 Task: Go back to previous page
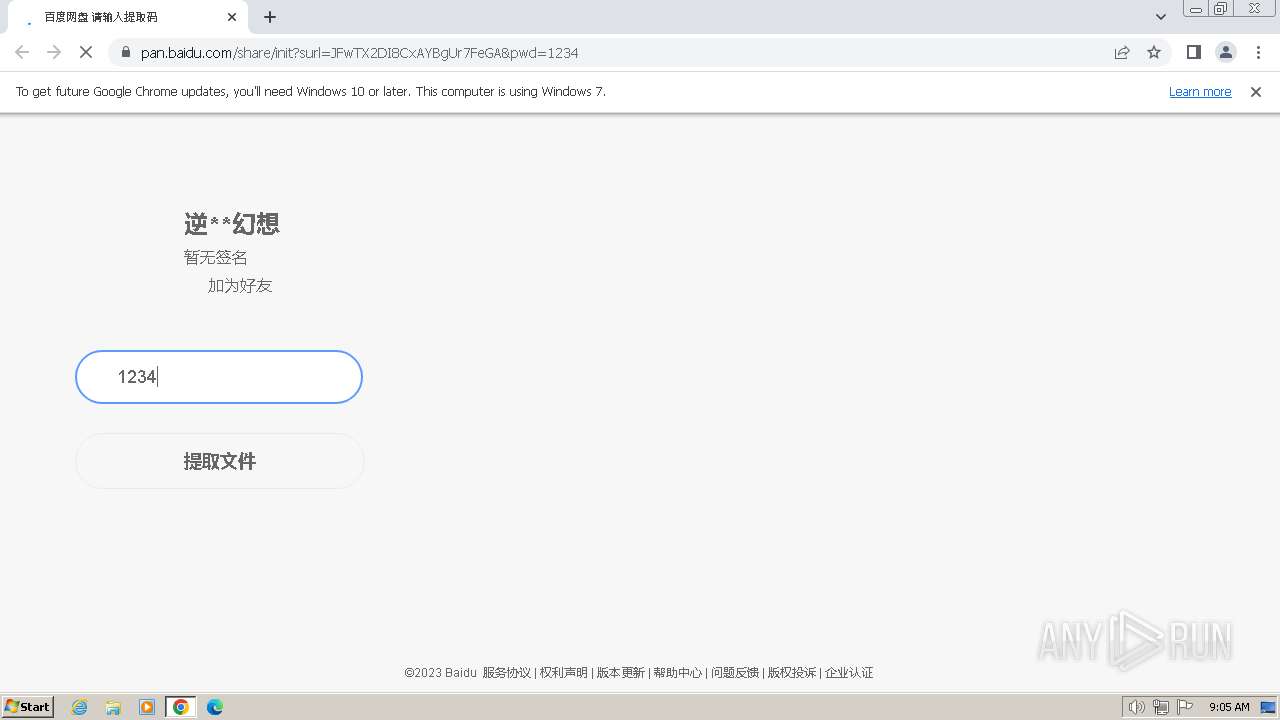click(22, 52)
